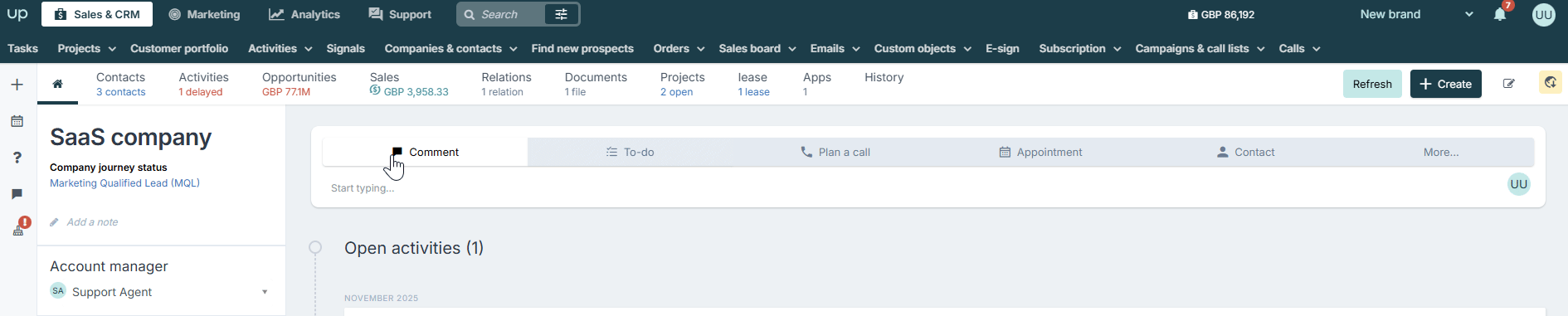Click the Search field

point(501,14)
